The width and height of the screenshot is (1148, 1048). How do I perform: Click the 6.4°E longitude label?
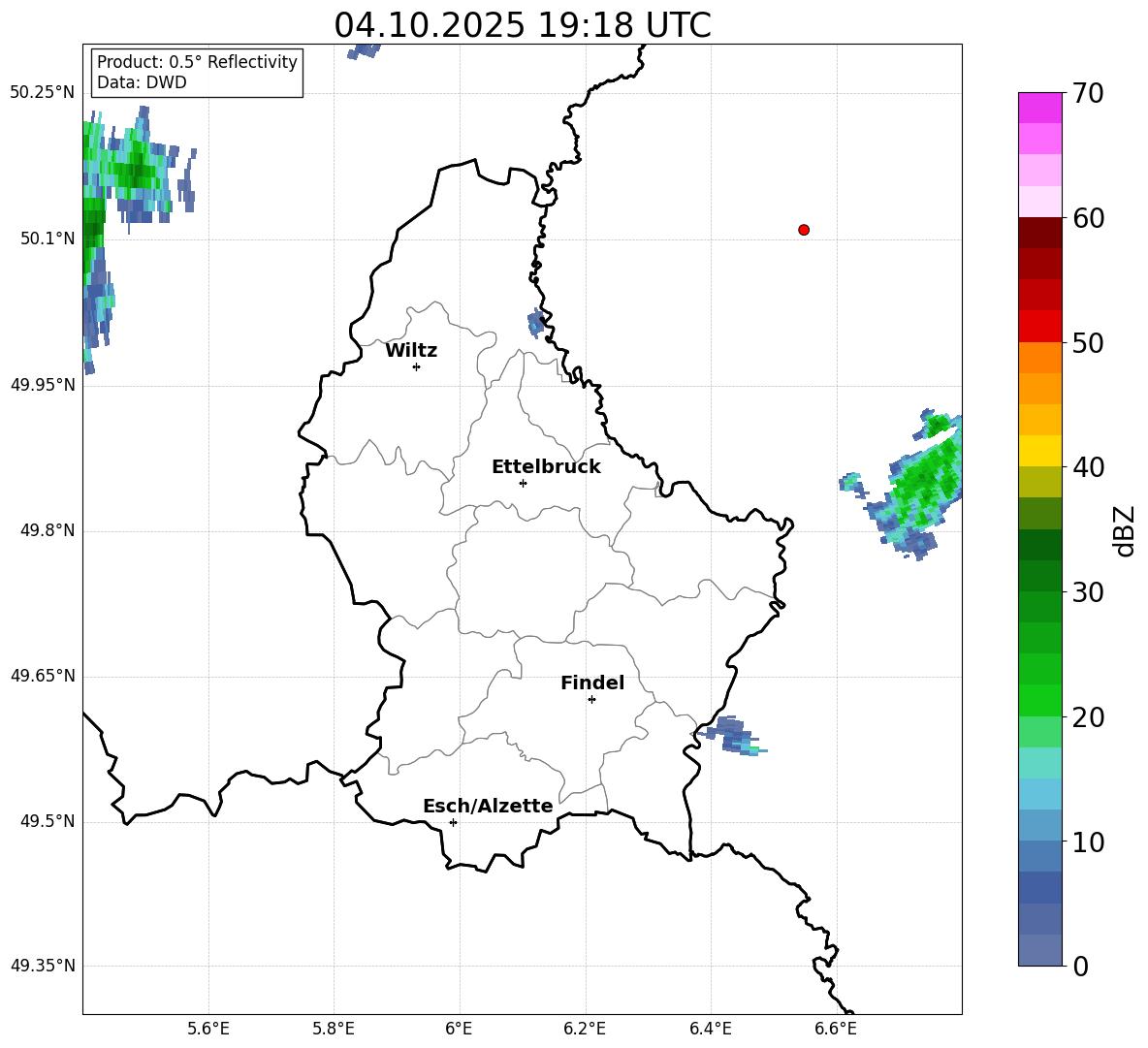[x=710, y=1030]
